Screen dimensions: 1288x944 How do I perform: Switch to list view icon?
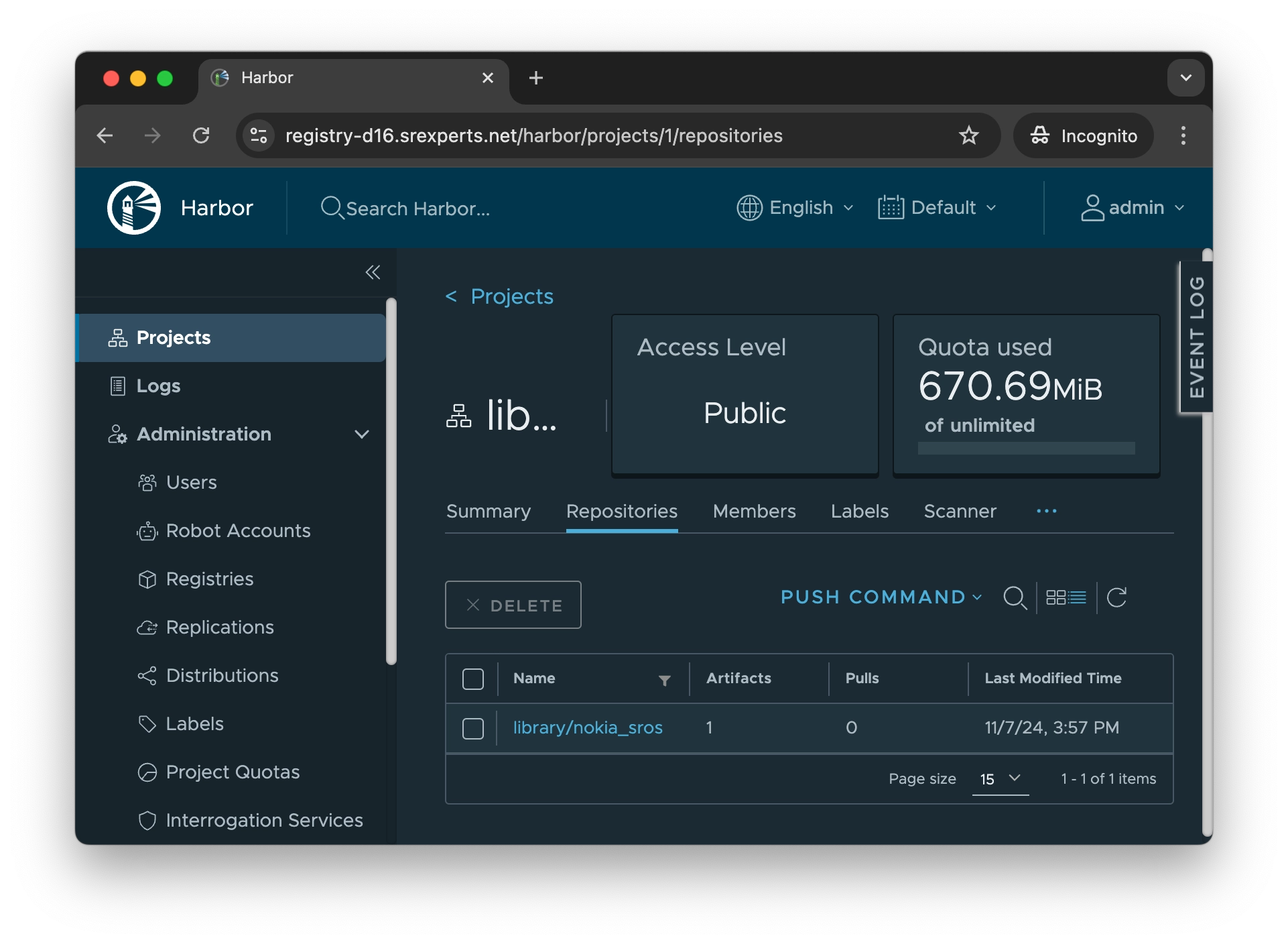pos(1078,597)
